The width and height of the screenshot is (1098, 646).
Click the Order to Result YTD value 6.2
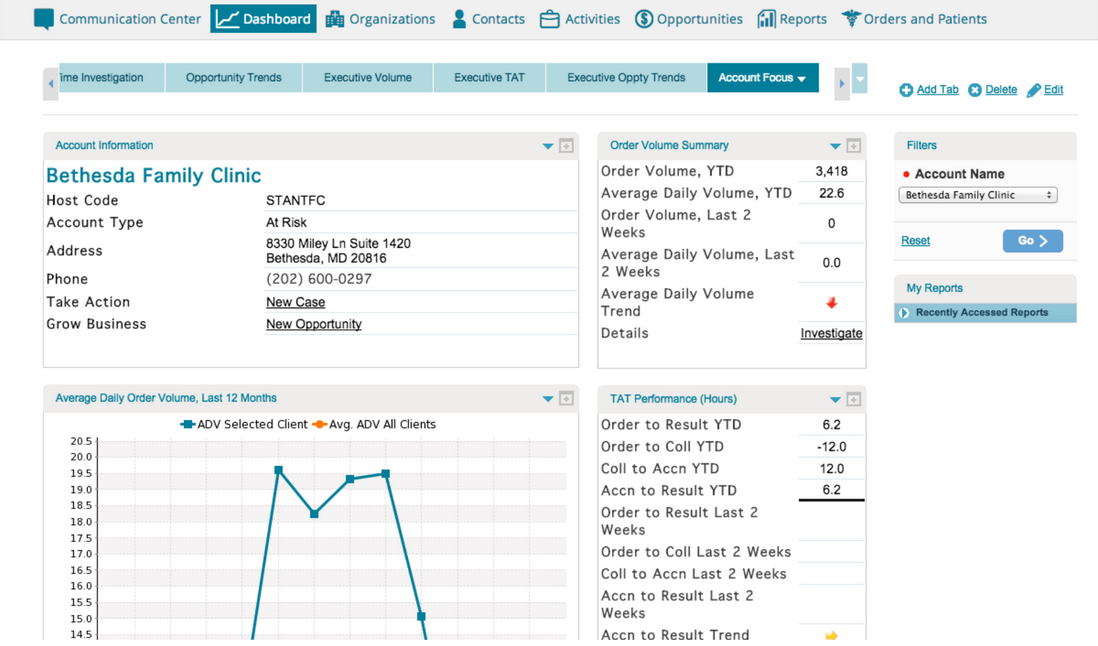pyautogui.click(x=831, y=425)
